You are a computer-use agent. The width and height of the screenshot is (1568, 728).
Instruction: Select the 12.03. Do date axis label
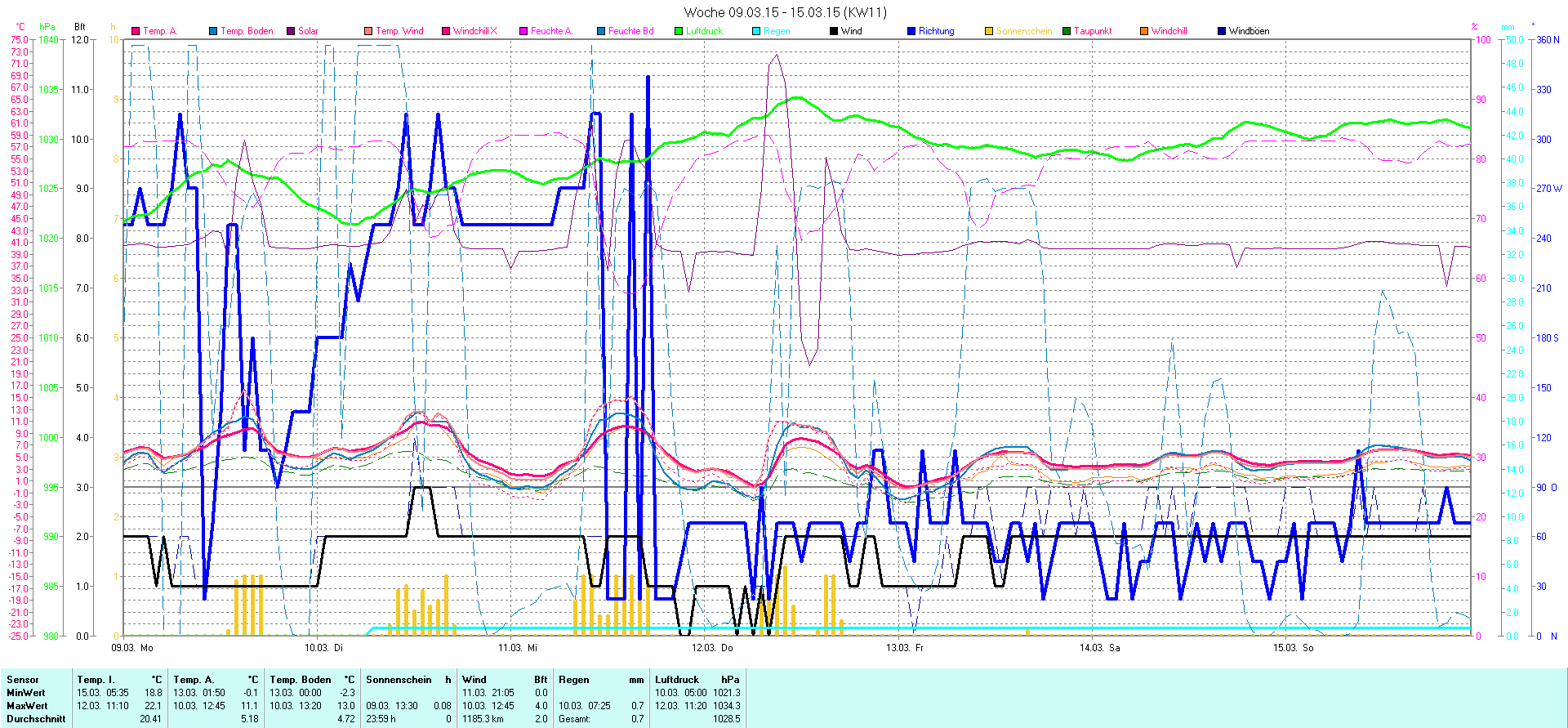[x=712, y=648]
